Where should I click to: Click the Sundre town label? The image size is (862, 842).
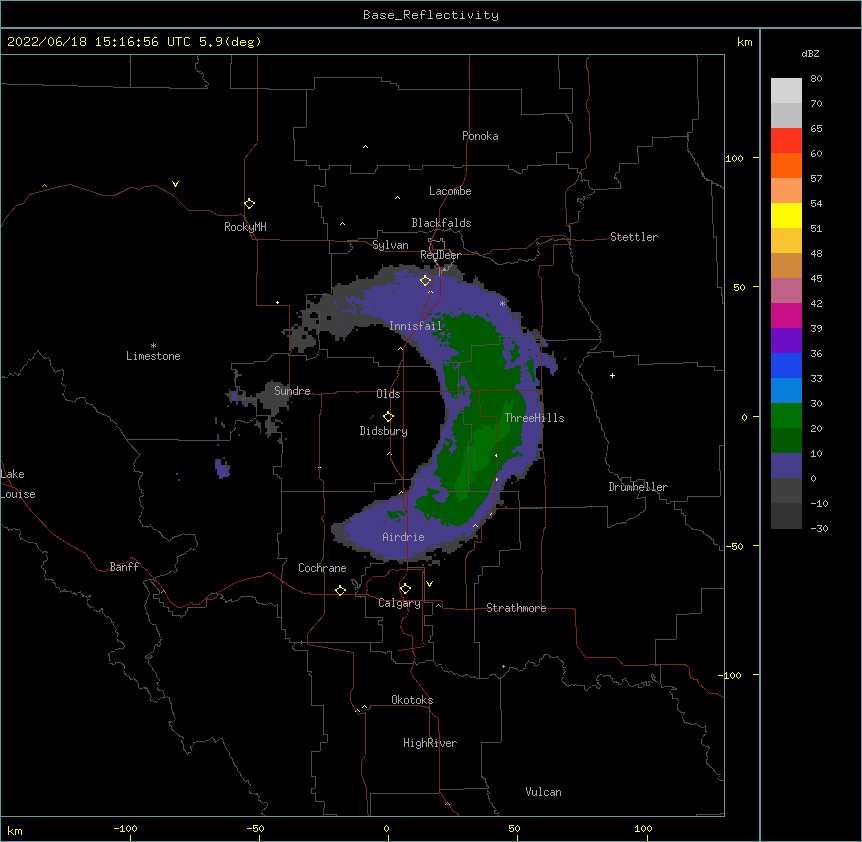(292, 391)
